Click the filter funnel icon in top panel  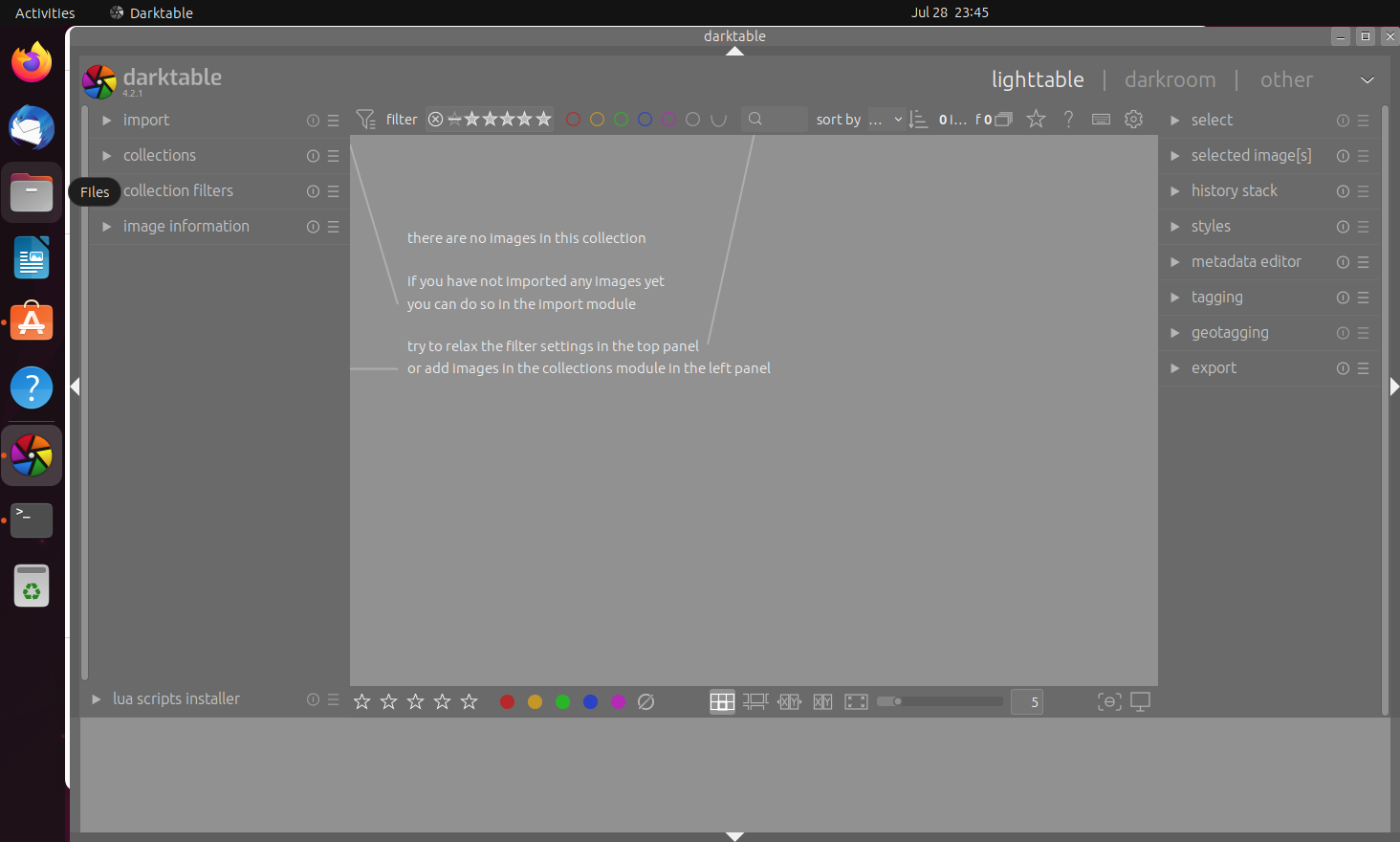[x=365, y=120]
